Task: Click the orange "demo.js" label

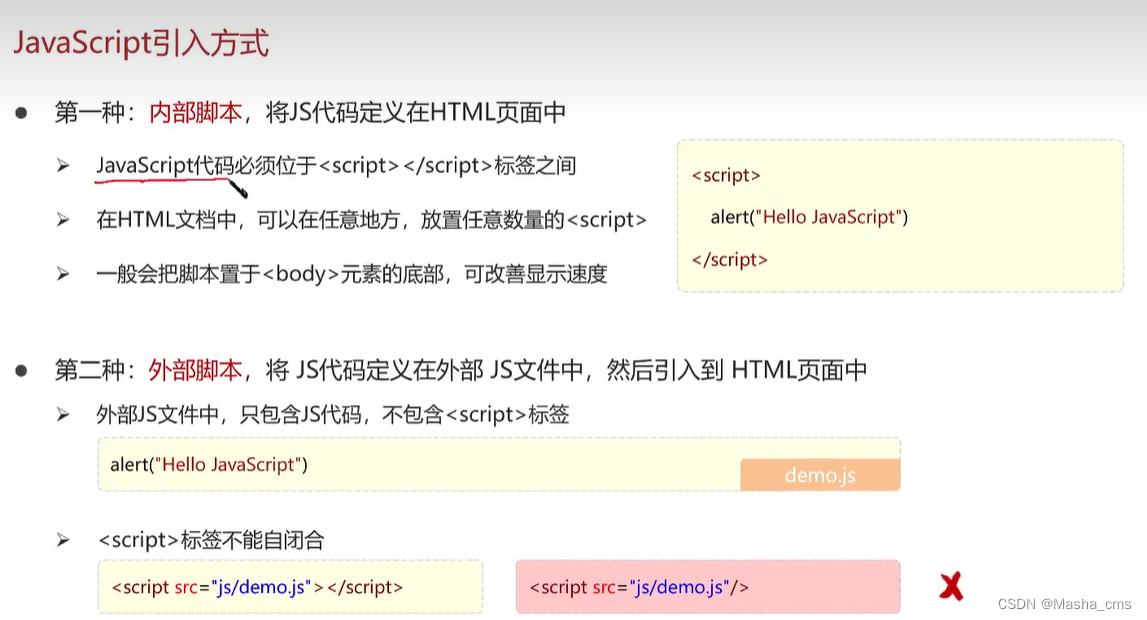Action: (x=820, y=475)
